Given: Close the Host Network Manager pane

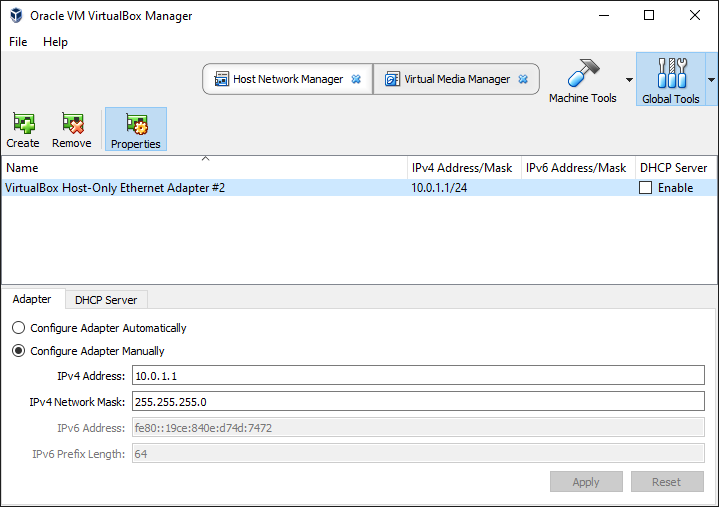Looking at the screenshot, I should [356, 79].
